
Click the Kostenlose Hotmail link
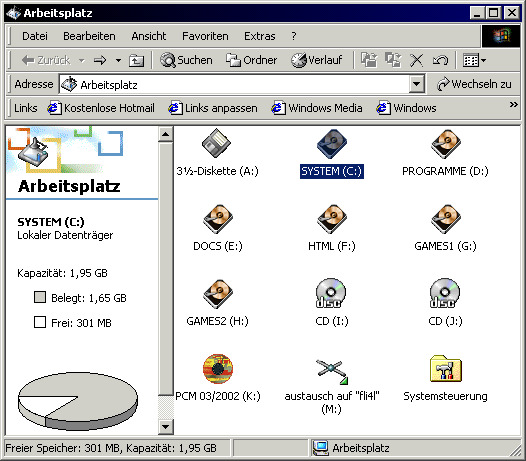pos(101,108)
